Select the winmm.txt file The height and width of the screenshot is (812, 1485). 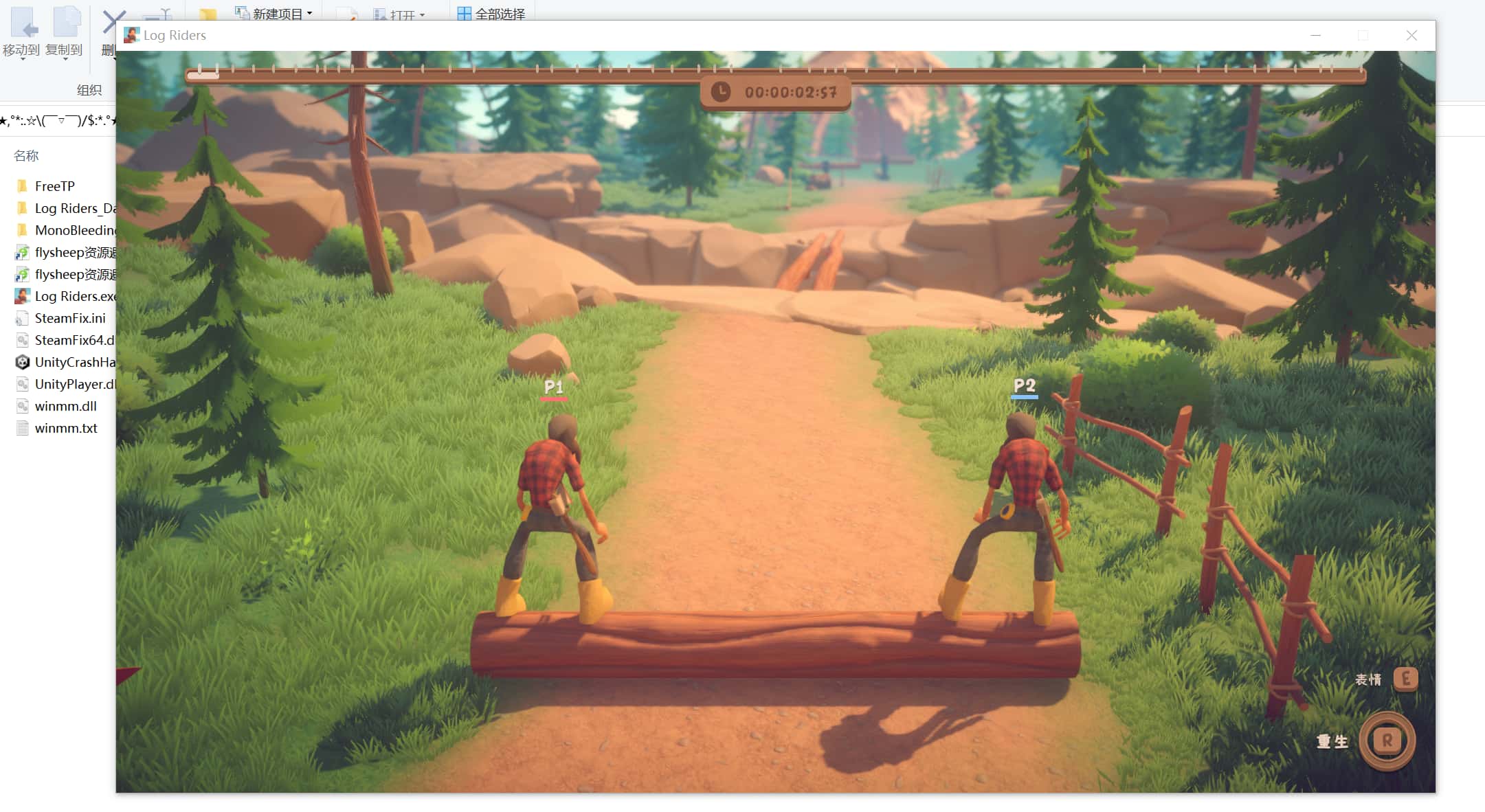[x=66, y=428]
